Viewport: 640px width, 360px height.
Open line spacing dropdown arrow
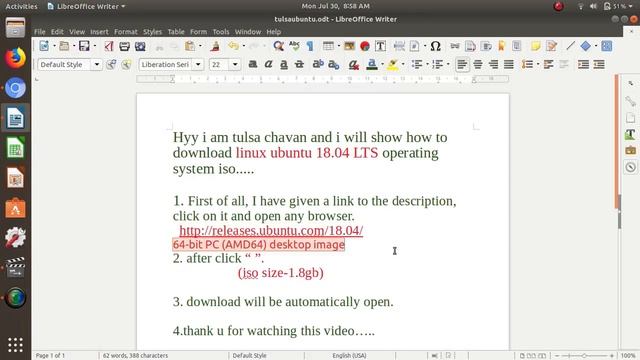click(x=538, y=64)
